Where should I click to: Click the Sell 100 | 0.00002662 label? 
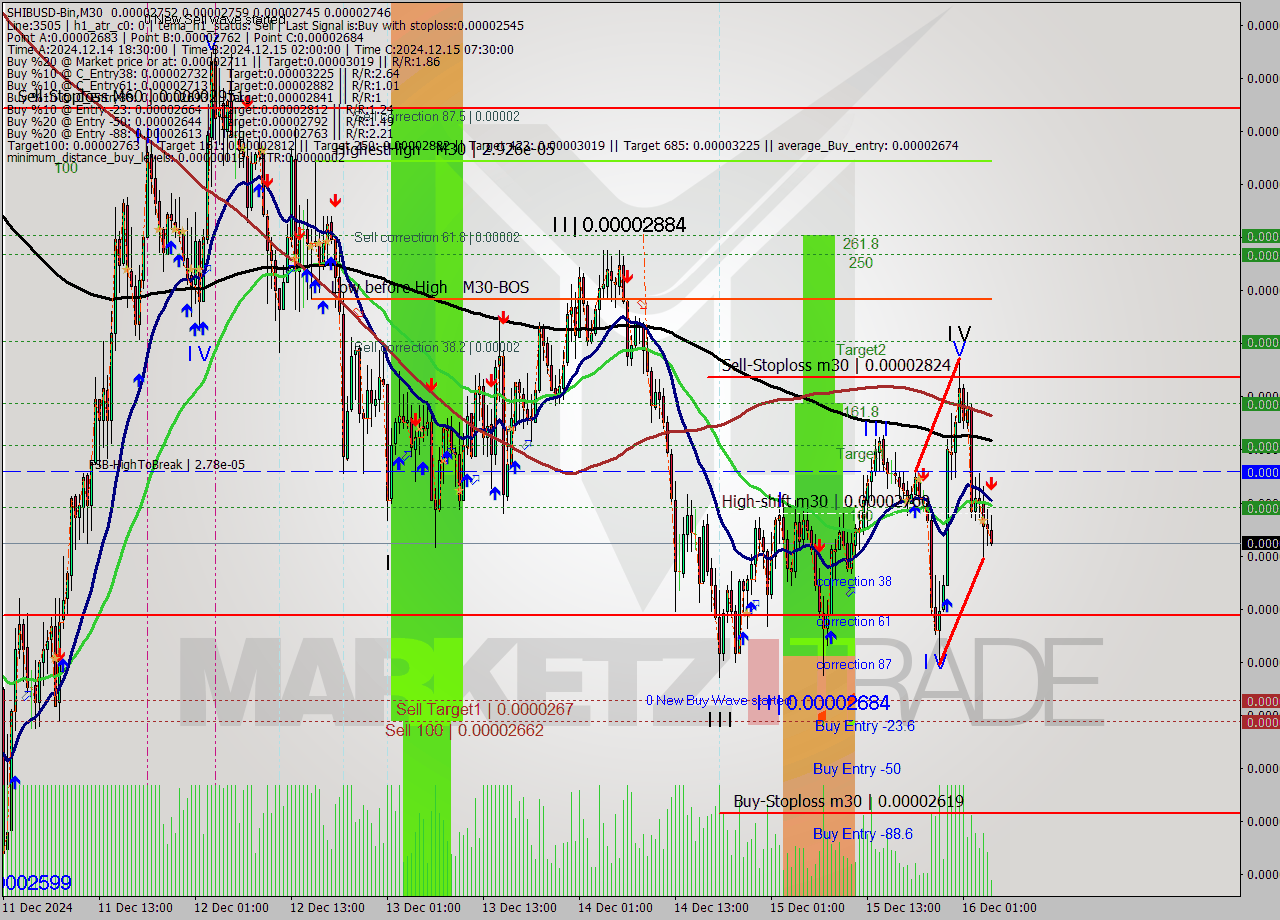coord(465,731)
